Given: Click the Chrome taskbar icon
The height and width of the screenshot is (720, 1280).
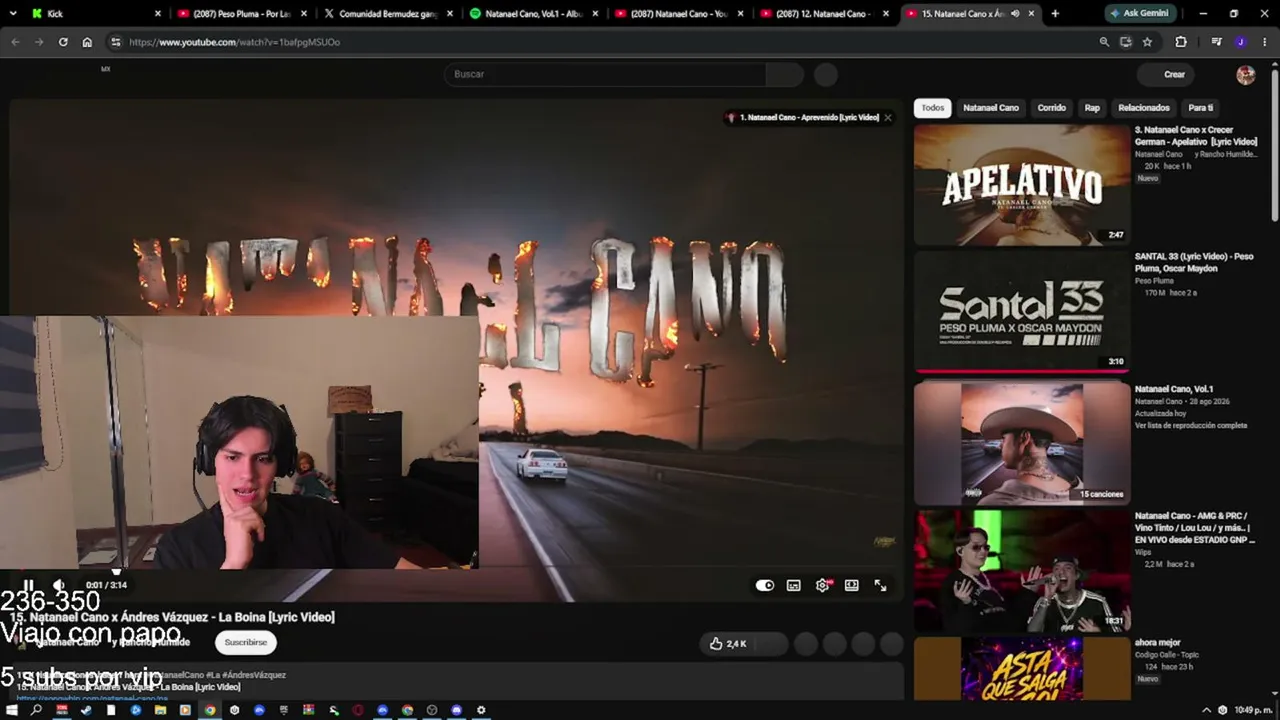Looking at the screenshot, I should (x=209, y=710).
